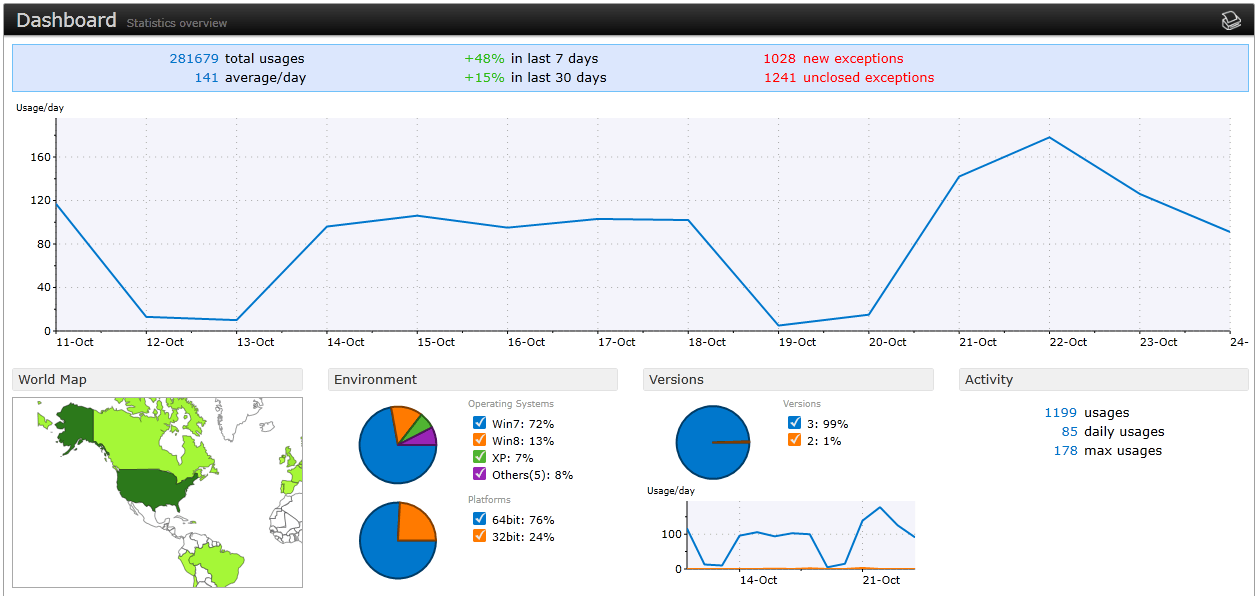The image size is (1258, 596).
Task: Open the World Map panel header
Action: coord(157,379)
